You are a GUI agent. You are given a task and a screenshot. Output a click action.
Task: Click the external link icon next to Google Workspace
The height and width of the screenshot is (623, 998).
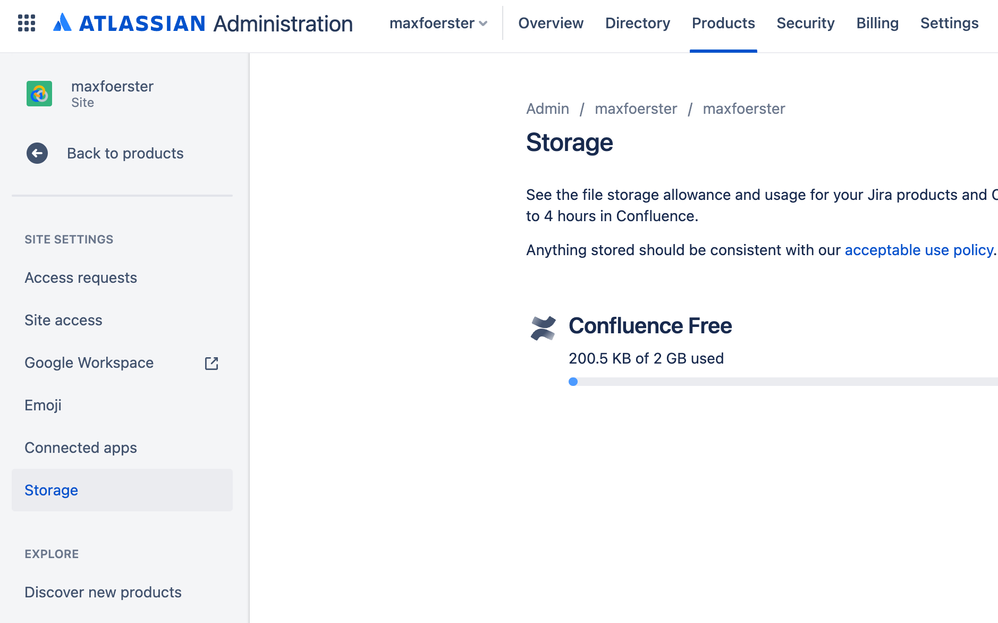(x=211, y=363)
